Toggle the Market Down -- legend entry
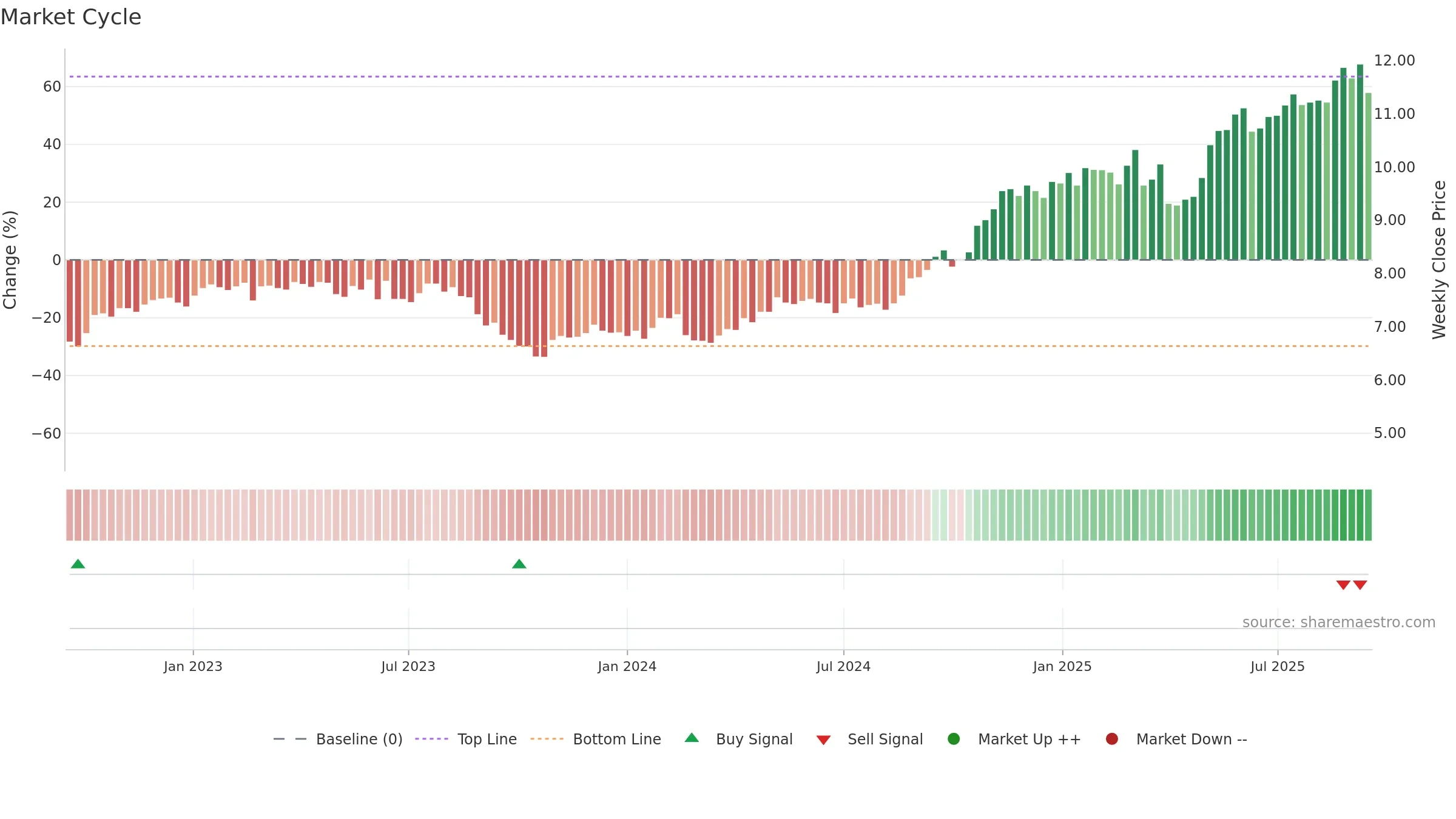This screenshot has height=819, width=1456. click(x=1176, y=739)
